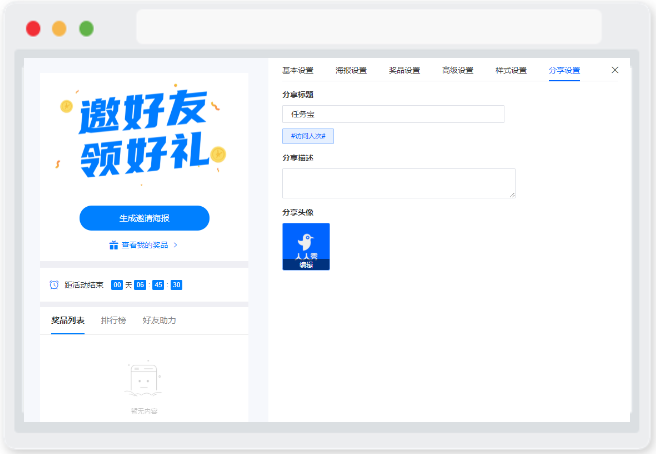
Task: Click the countdown seconds box 30
Action: pyautogui.click(x=176, y=285)
